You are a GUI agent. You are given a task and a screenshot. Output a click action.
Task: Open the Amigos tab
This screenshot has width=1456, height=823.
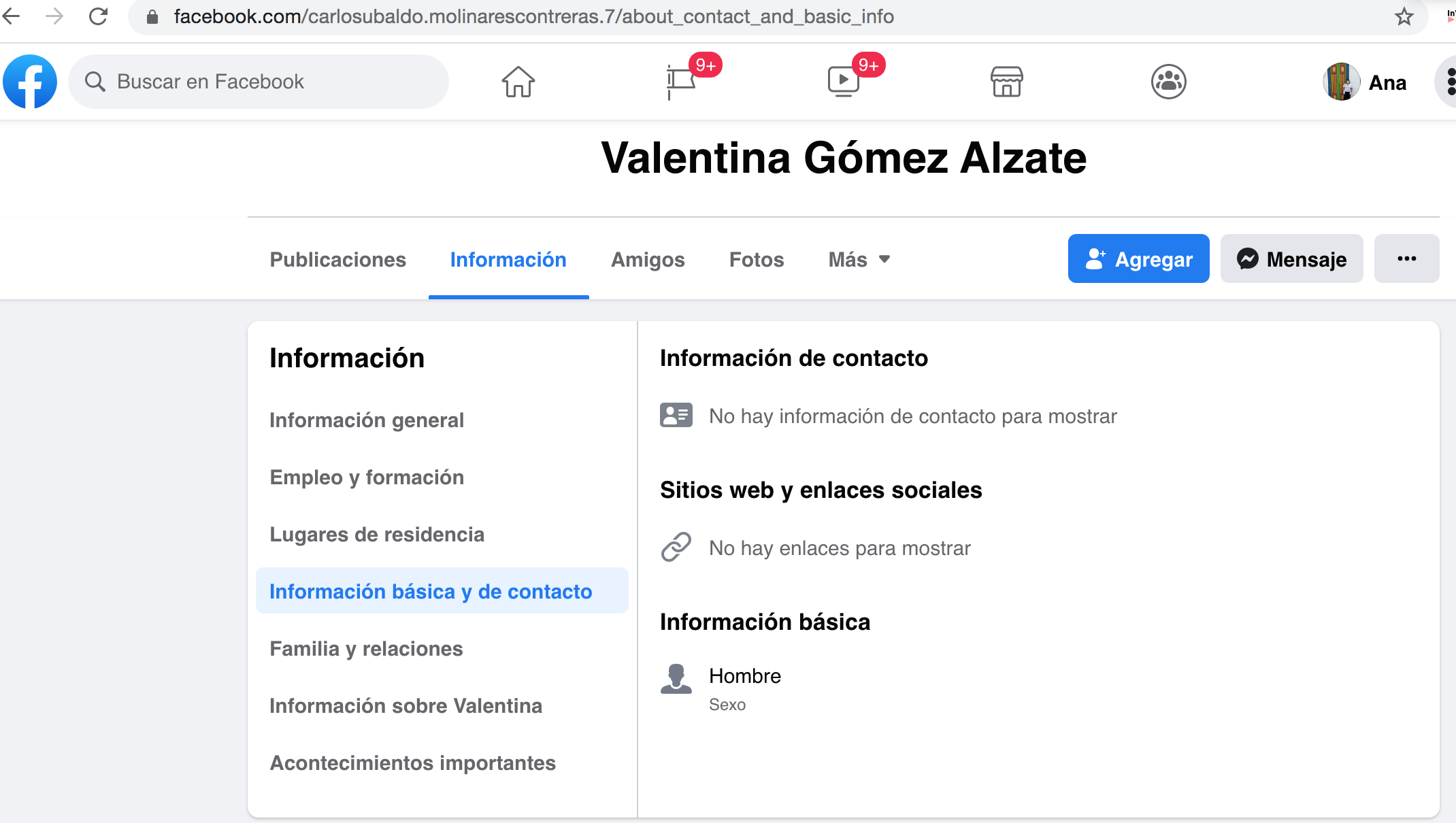click(648, 259)
